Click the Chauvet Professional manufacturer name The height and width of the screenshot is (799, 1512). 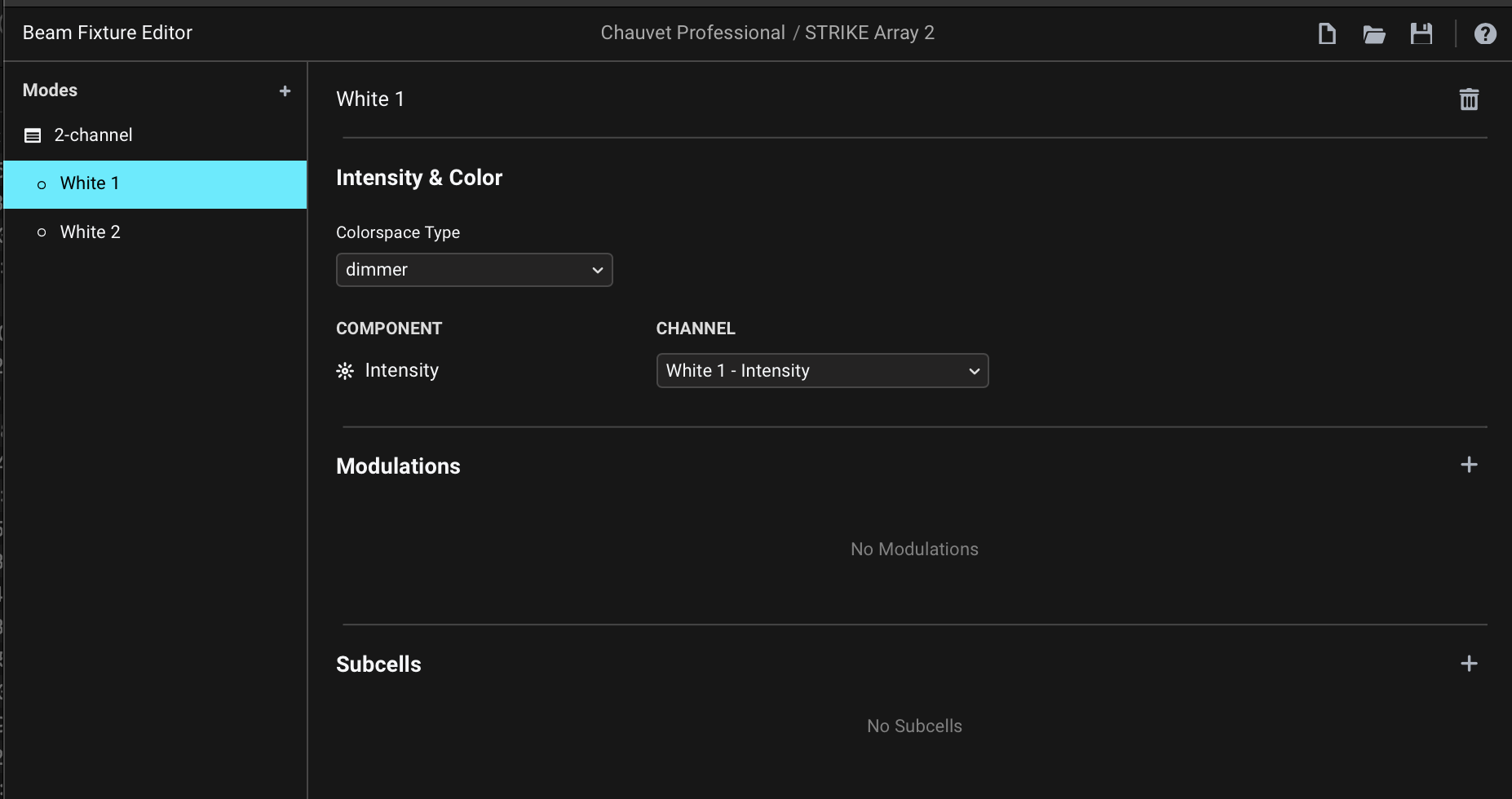(692, 33)
